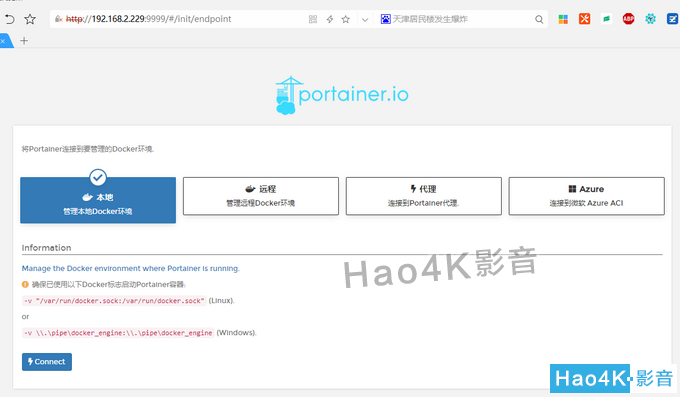The width and height of the screenshot is (680, 397).
Task: Click the favorite star icon inside address bar
Action: [346, 19]
